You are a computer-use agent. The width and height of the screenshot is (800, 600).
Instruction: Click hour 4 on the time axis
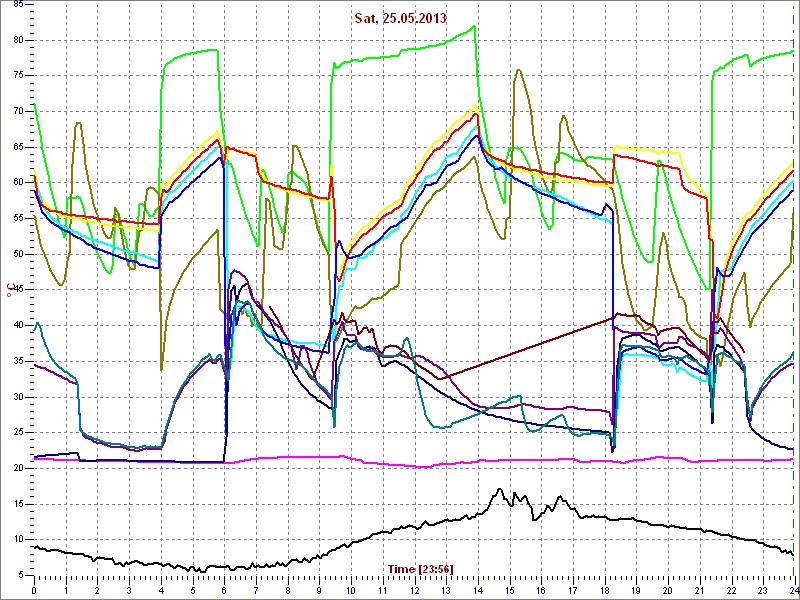(x=161, y=590)
